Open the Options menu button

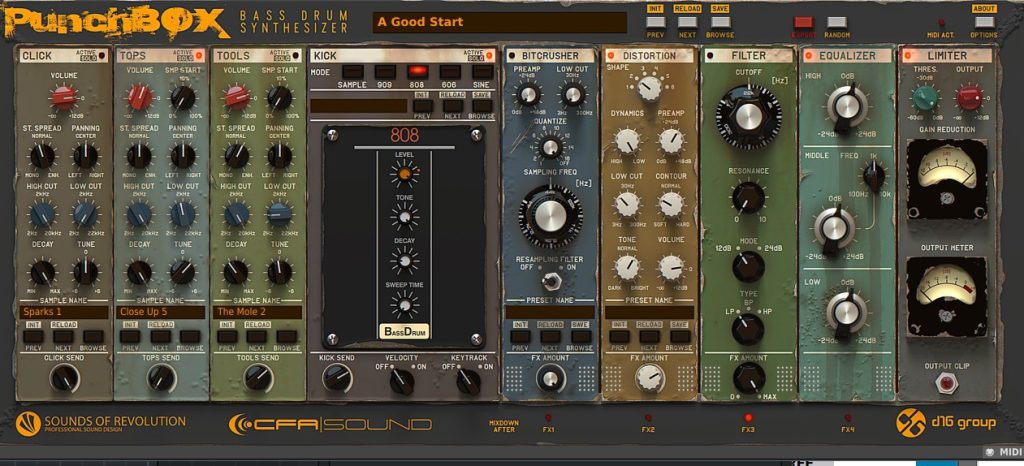pyautogui.click(x=984, y=21)
